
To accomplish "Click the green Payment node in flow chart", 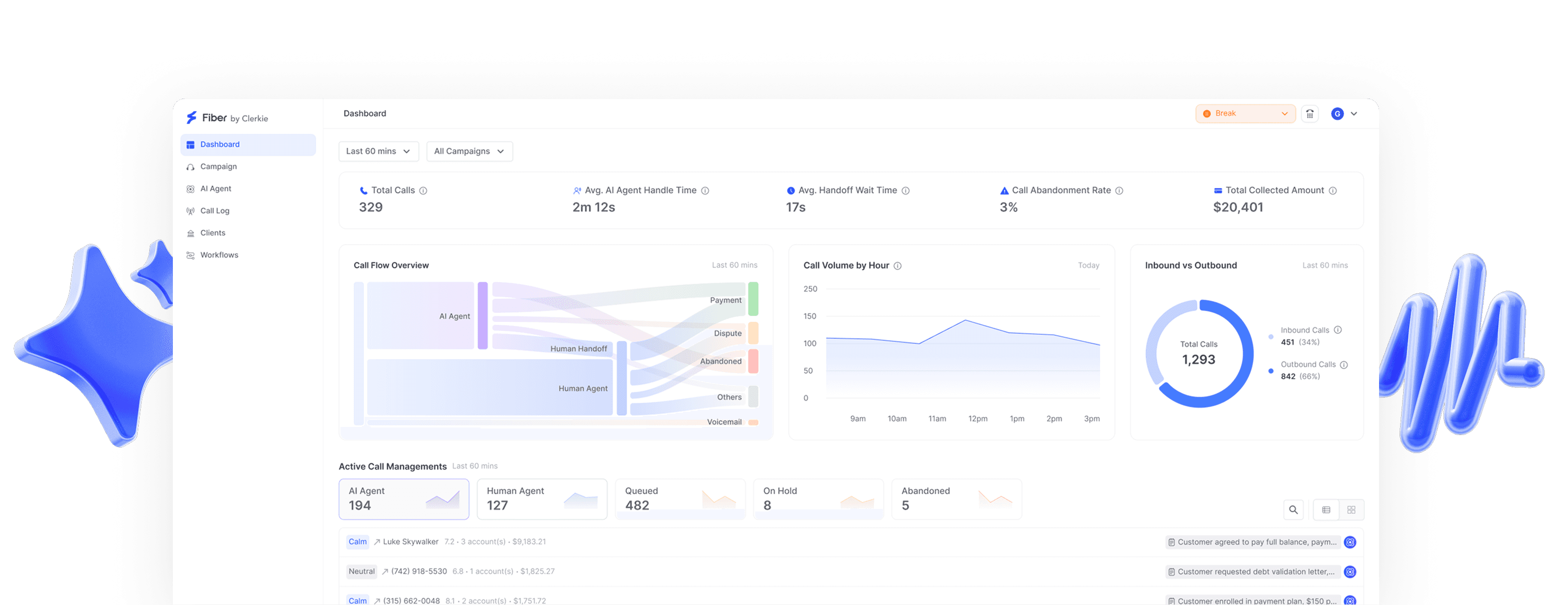I will pyautogui.click(x=753, y=299).
